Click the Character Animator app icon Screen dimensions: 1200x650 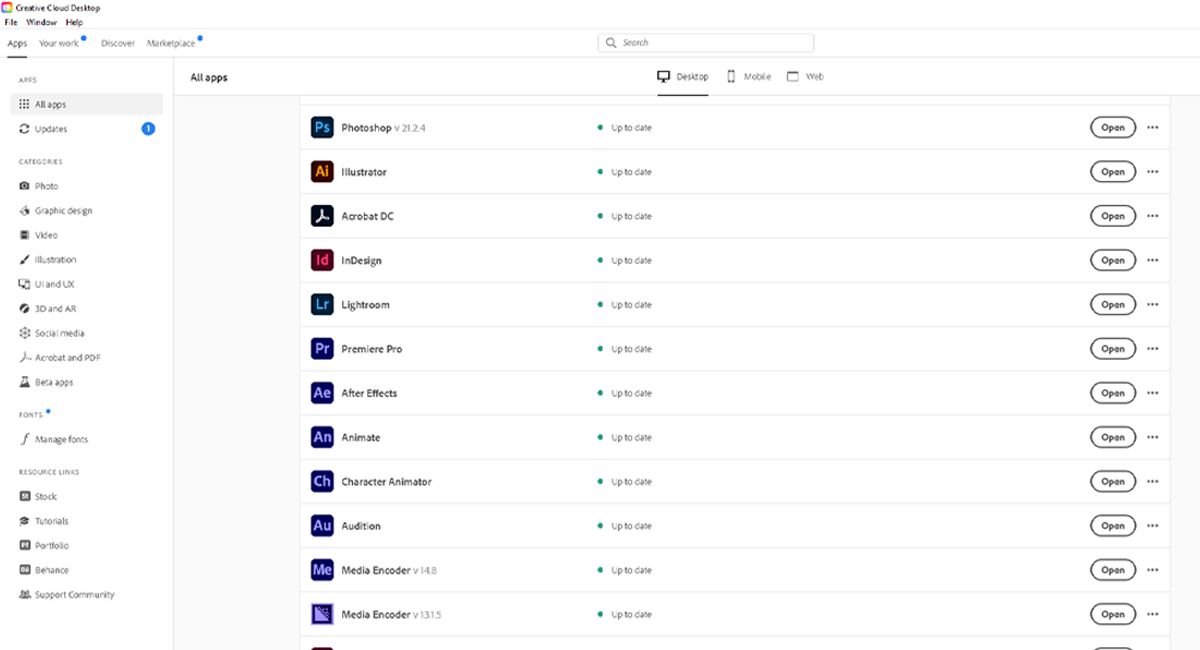point(321,481)
